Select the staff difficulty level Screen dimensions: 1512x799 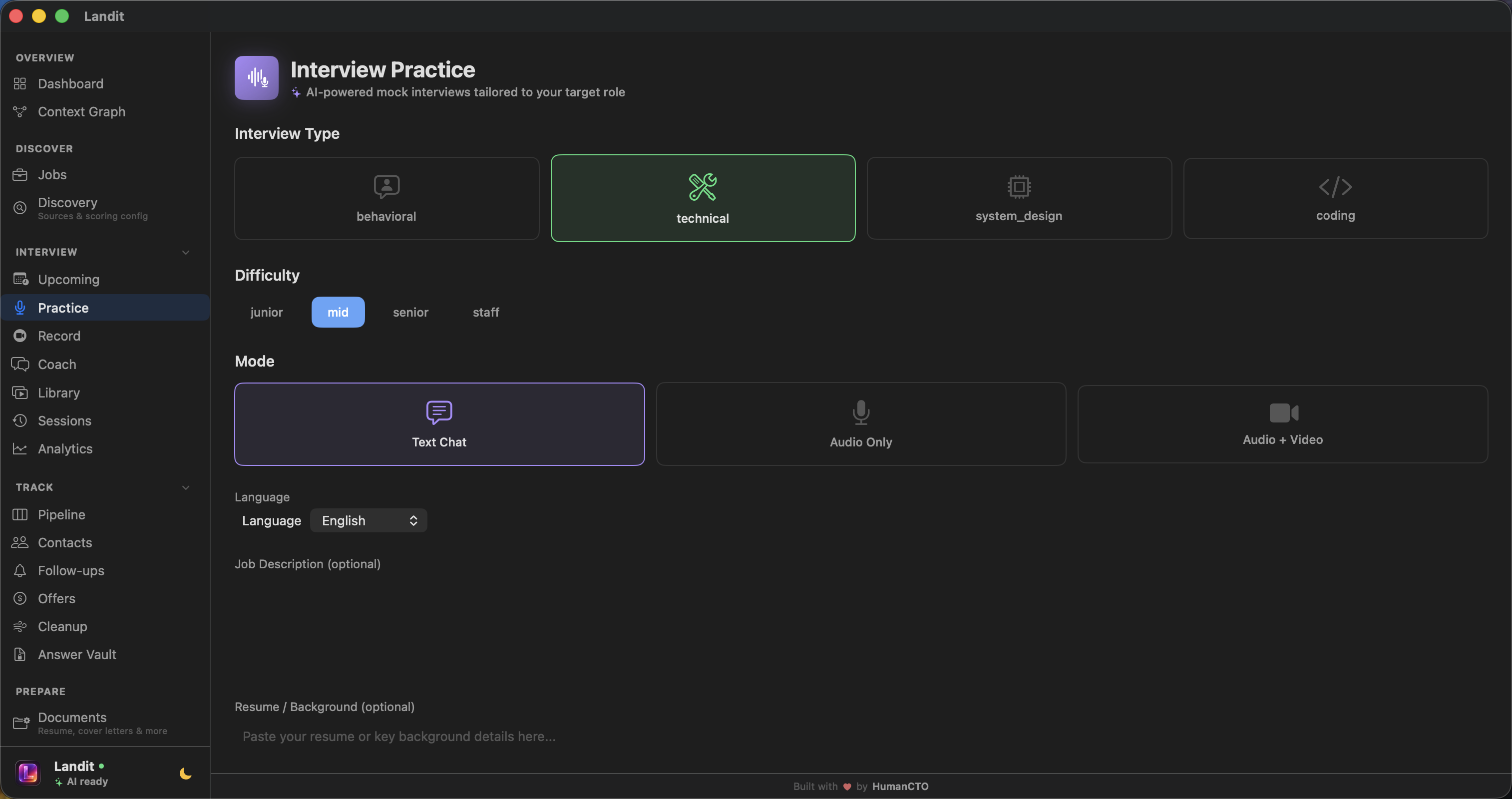[x=486, y=312]
